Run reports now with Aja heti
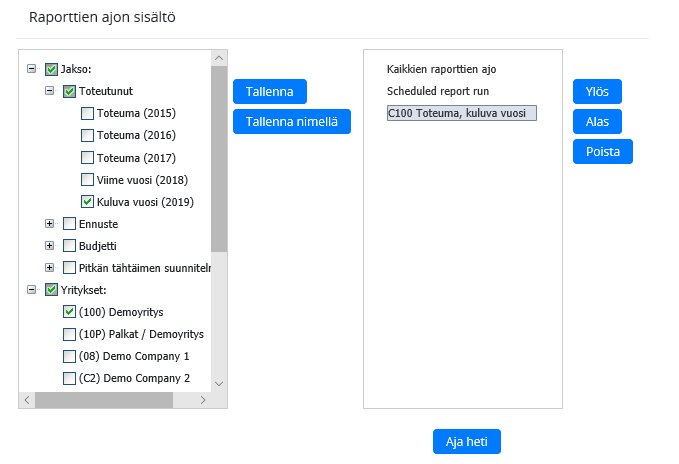Viewport: 679px width, 464px height. tap(466, 442)
